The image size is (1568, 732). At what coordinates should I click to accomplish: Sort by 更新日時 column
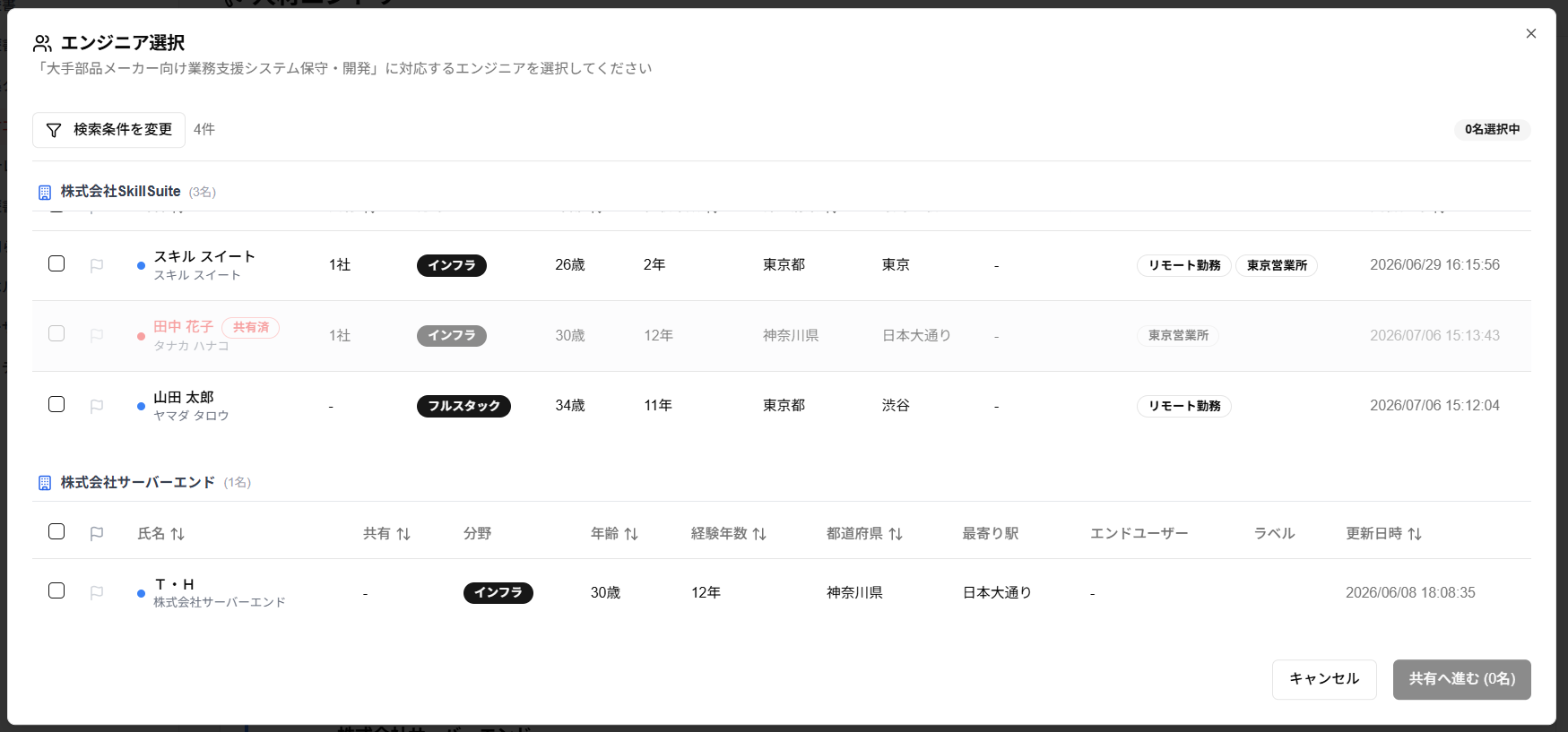click(x=1383, y=534)
